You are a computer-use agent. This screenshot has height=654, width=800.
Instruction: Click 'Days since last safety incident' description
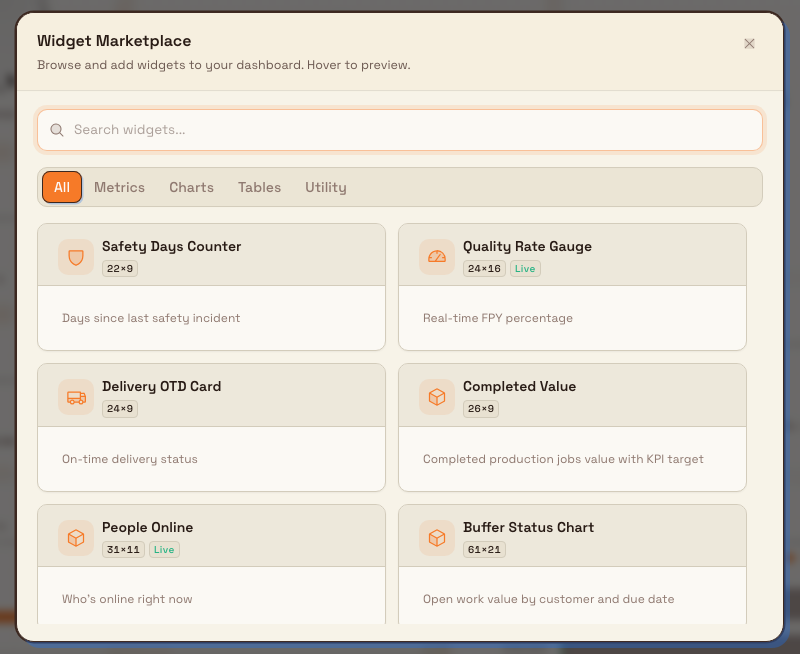tap(151, 318)
